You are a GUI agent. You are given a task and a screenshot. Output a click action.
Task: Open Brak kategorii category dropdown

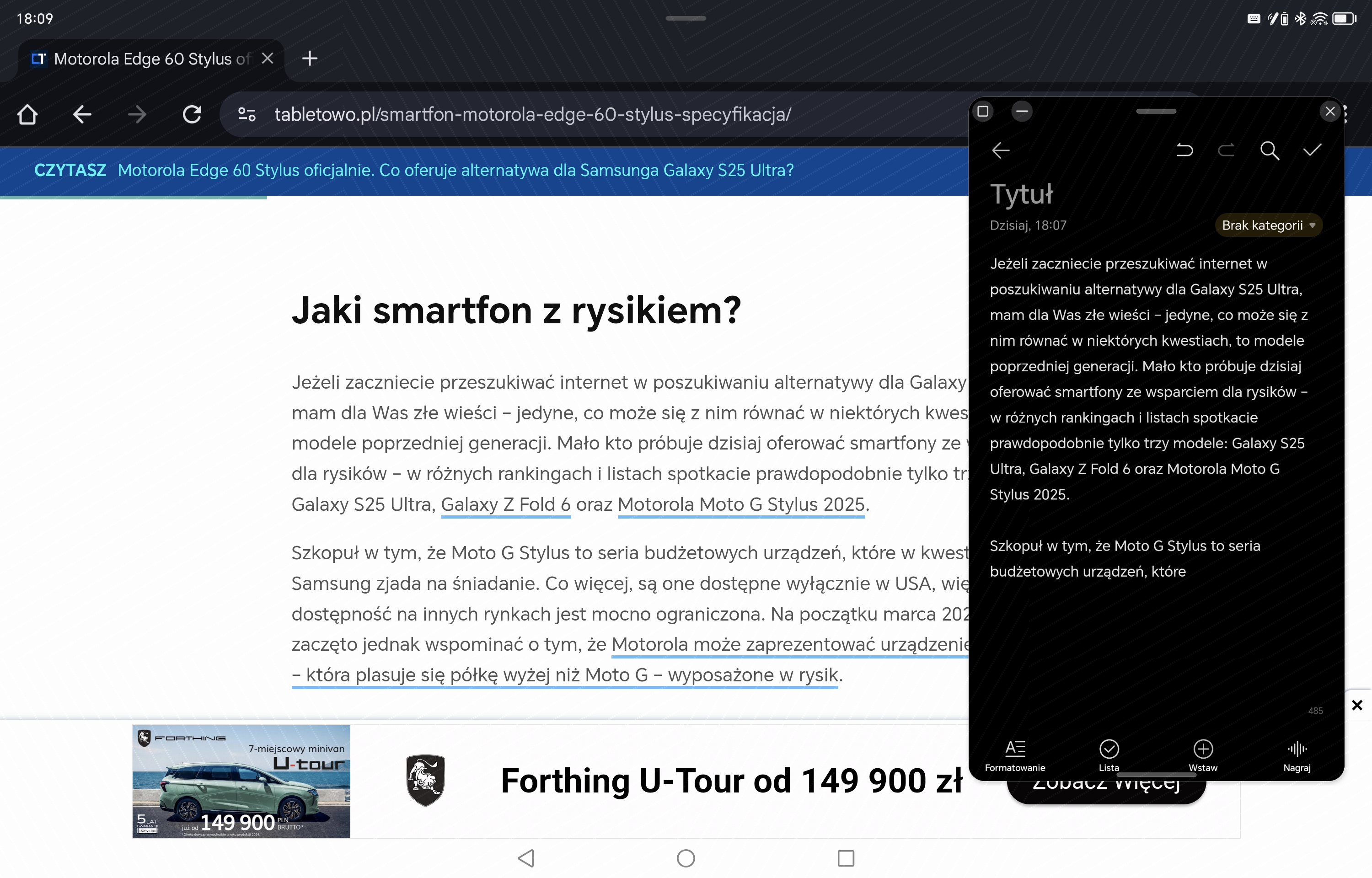click(1268, 225)
